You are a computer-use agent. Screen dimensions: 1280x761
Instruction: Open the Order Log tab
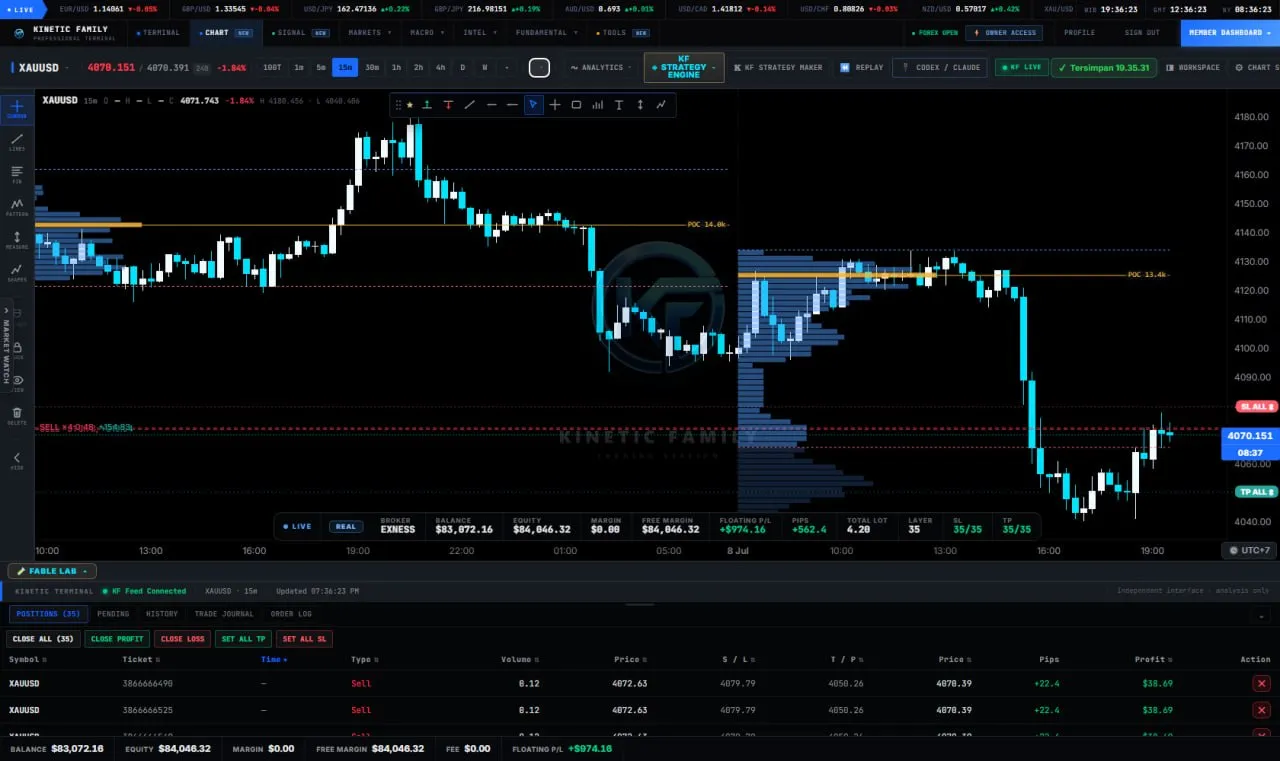point(291,614)
